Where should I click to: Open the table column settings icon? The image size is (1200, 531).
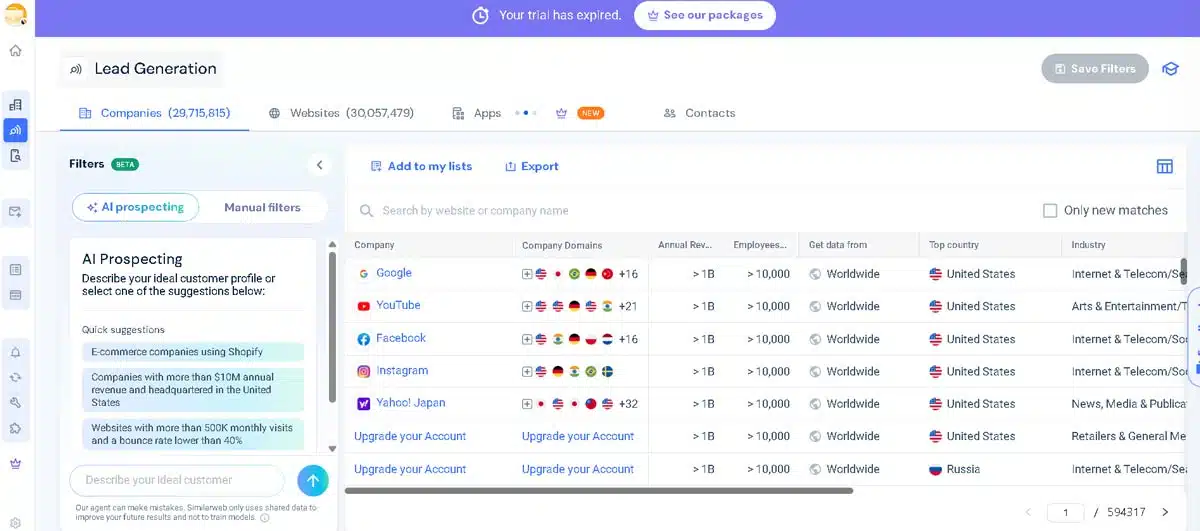pyautogui.click(x=1165, y=167)
